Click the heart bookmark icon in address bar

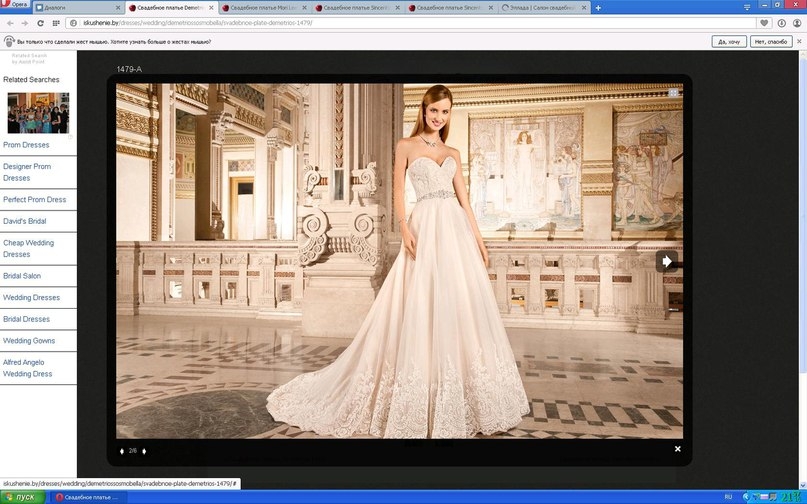[764, 22]
